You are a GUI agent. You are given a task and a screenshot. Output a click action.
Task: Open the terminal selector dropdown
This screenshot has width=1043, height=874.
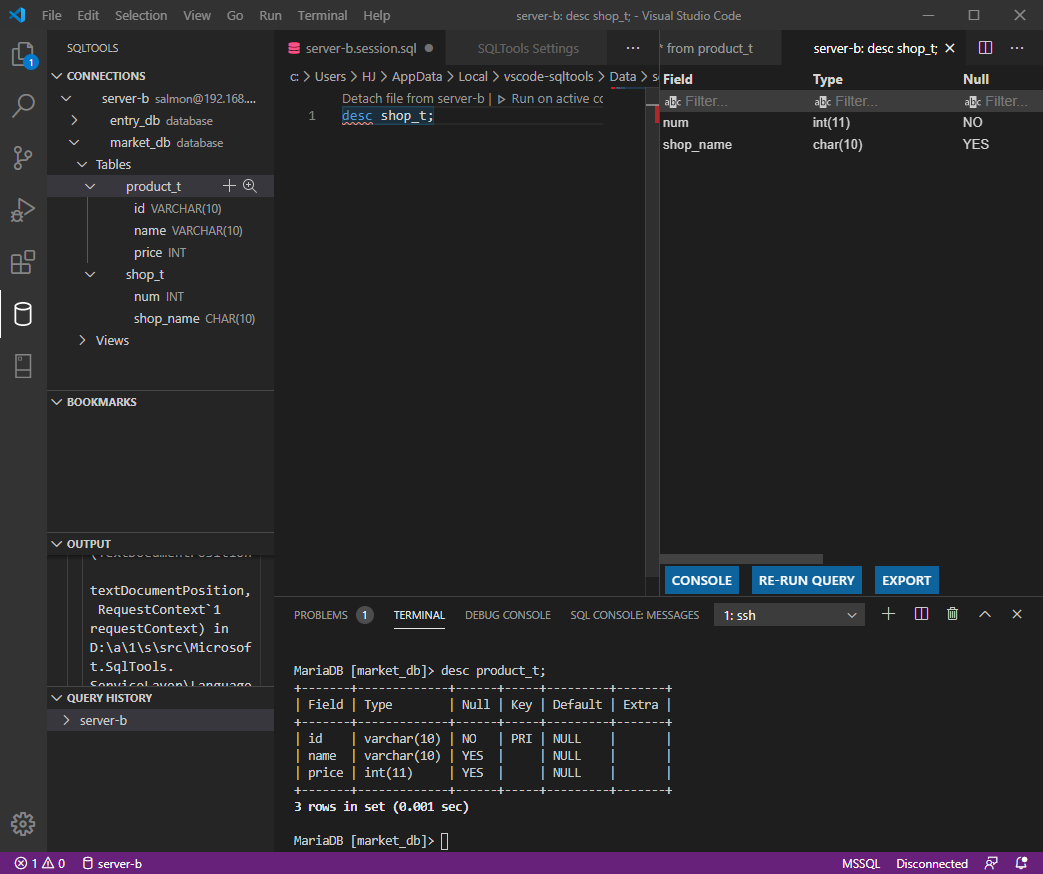point(790,615)
